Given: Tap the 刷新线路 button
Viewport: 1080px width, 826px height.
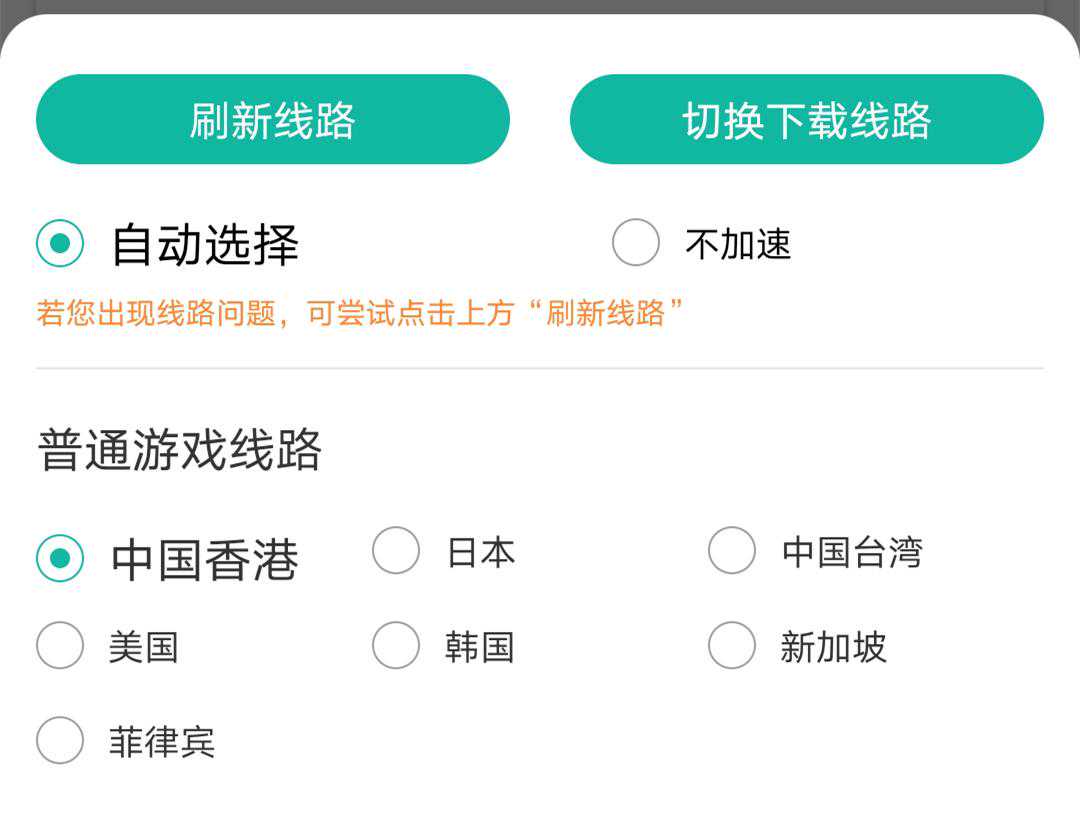Looking at the screenshot, I should click(x=272, y=120).
